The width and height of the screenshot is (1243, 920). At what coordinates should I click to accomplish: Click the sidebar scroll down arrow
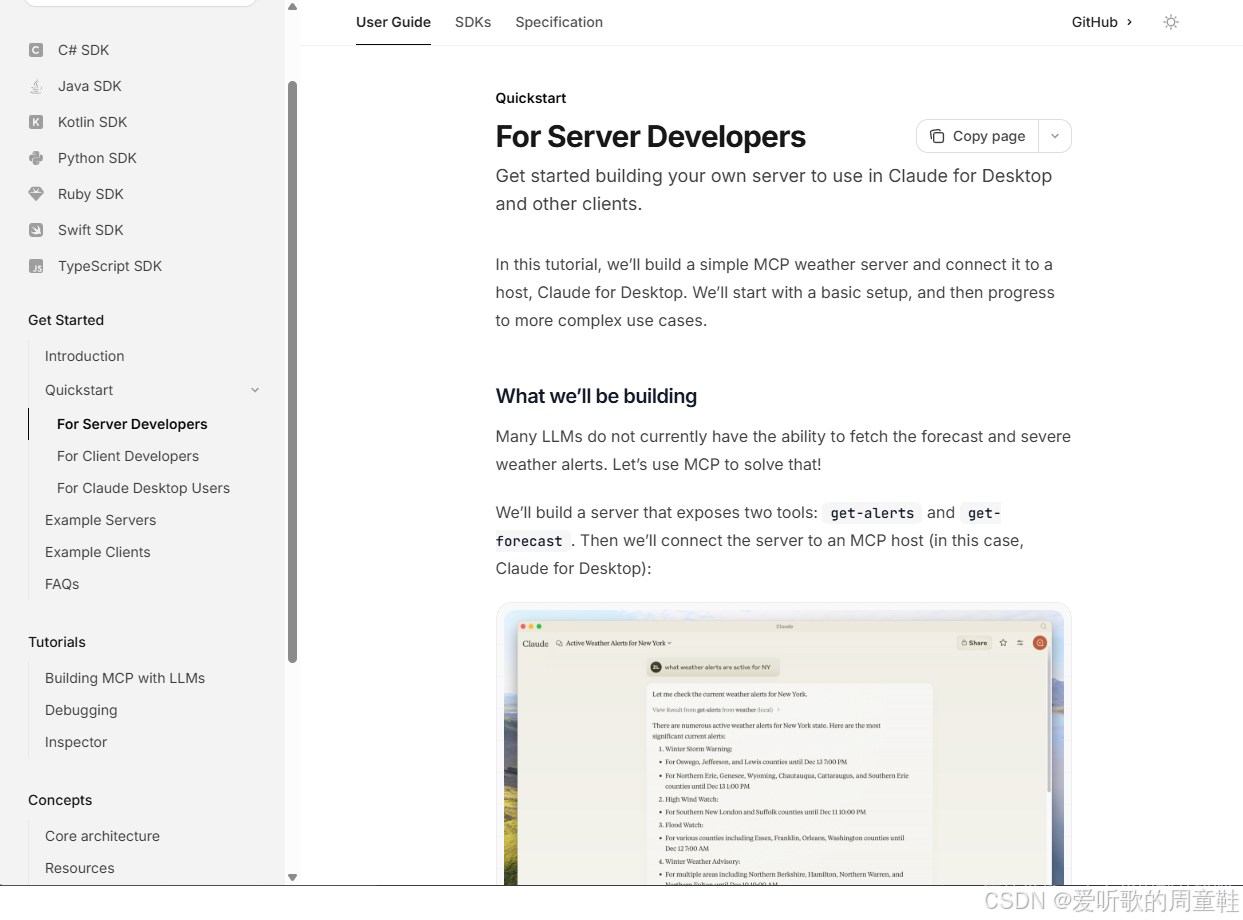click(x=292, y=877)
